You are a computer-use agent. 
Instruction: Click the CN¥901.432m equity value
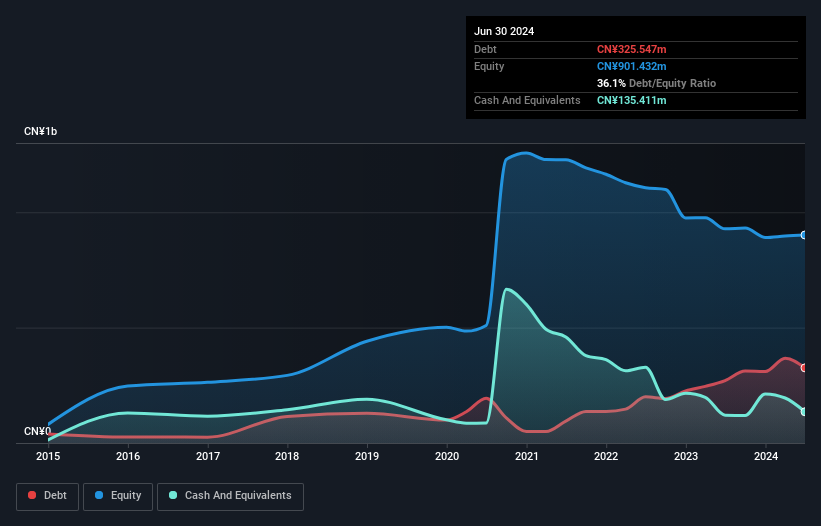pos(631,66)
